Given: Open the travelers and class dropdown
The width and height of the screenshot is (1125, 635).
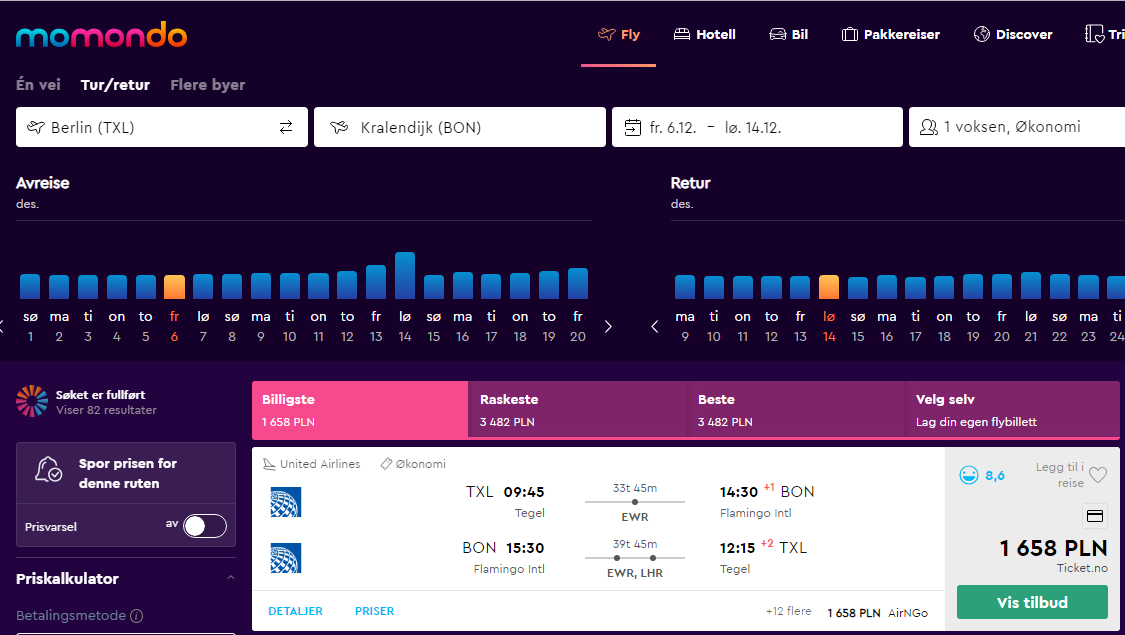Looking at the screenshot, I should coord(1017,127).
